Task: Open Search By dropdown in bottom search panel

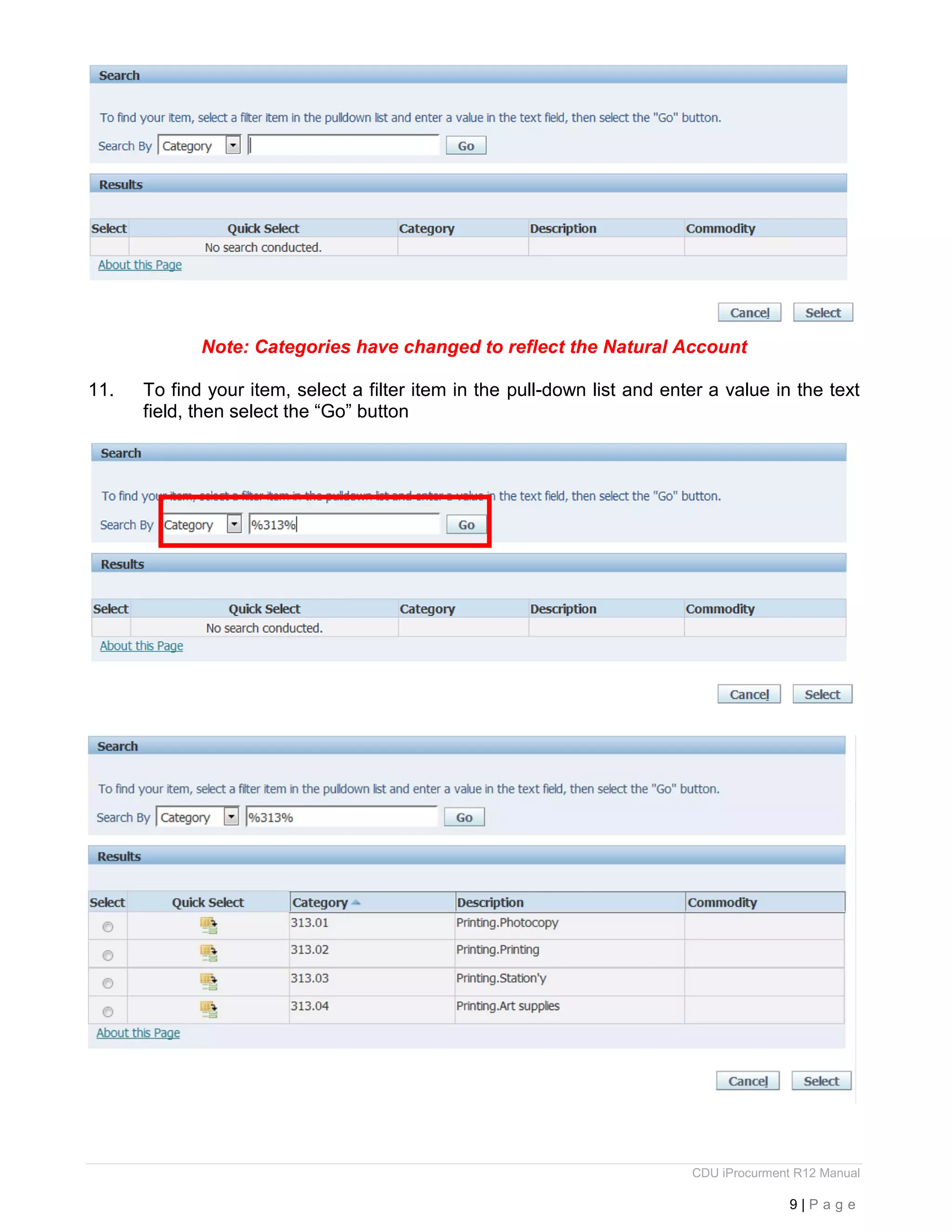Action: click(231, 817)
